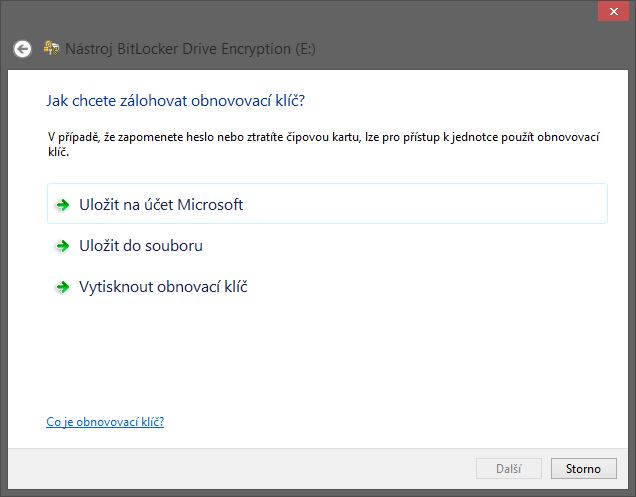Image resolution: width=636 pixels, height=497 pixels.
Task: Click the description paragraph starting V případě
Action: [323, 144]
